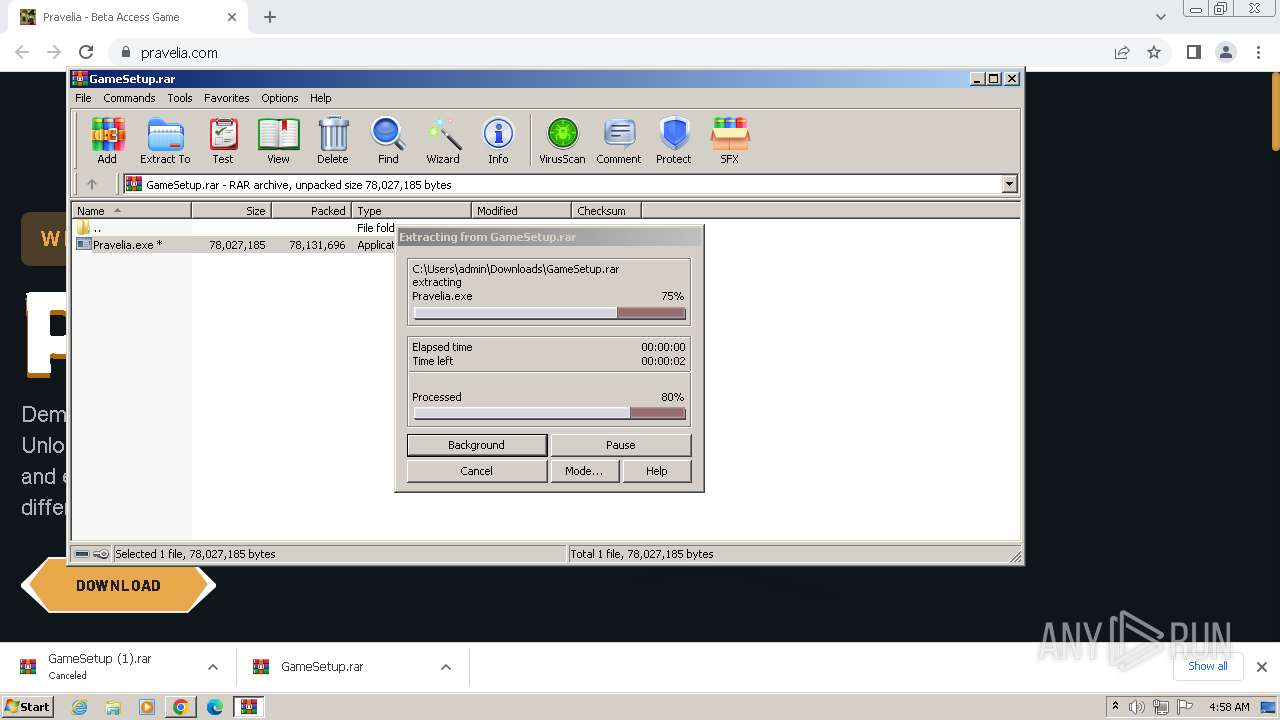Show hidden system tray icons
Viewport: 1280px width, 720px height.
[1116, 706]
